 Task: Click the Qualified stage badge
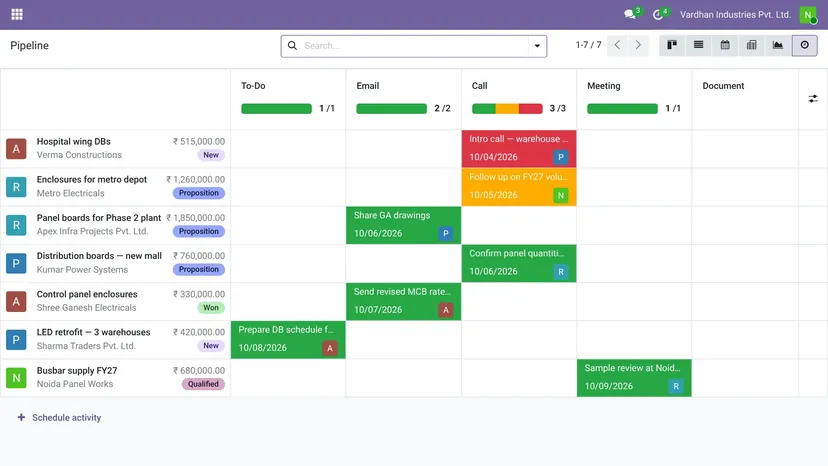(x=203, y=384)
